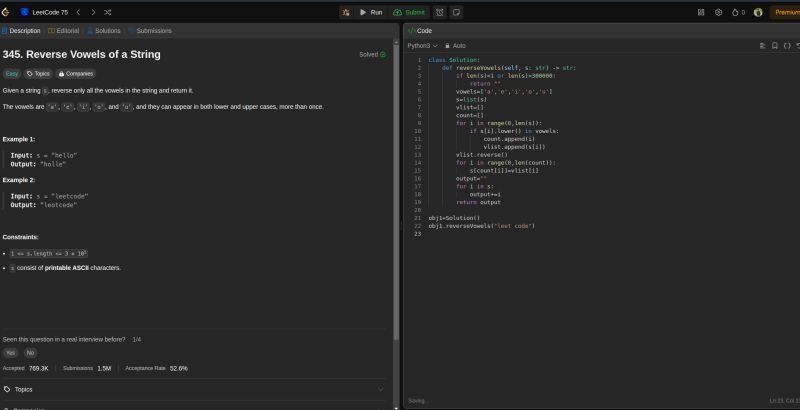Run the code

[x=371, y=12]
